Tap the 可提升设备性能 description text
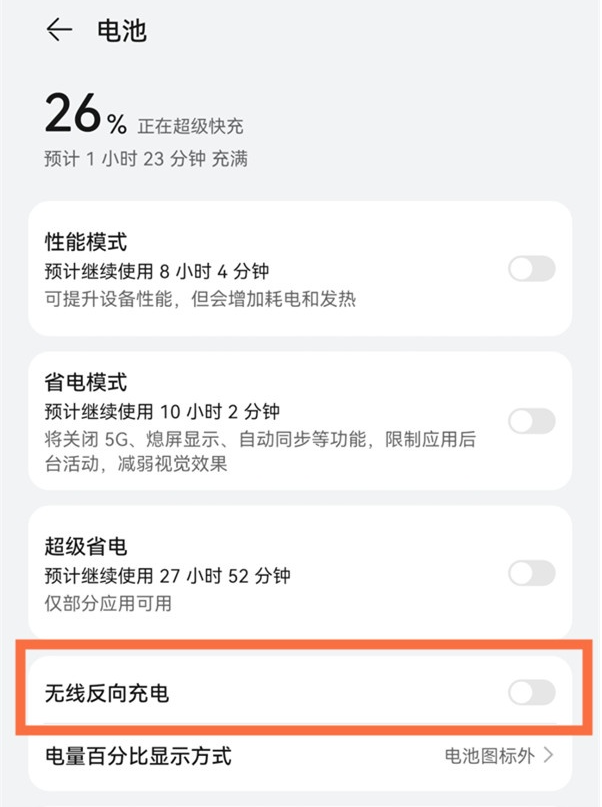The width and height of the screenshot is (602, 807). [x=200, y=298]
